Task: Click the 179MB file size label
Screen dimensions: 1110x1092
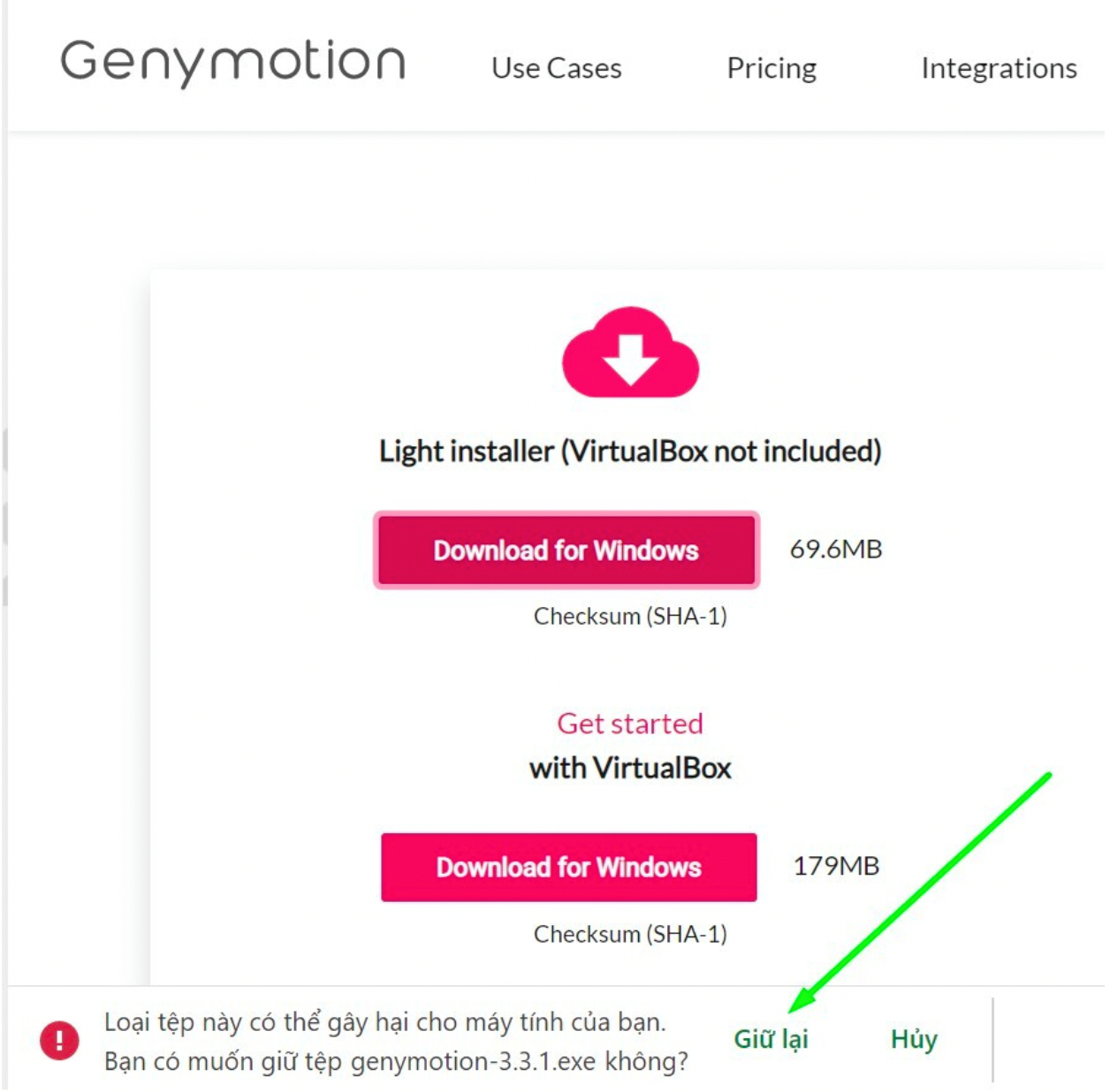Action: 836,866
